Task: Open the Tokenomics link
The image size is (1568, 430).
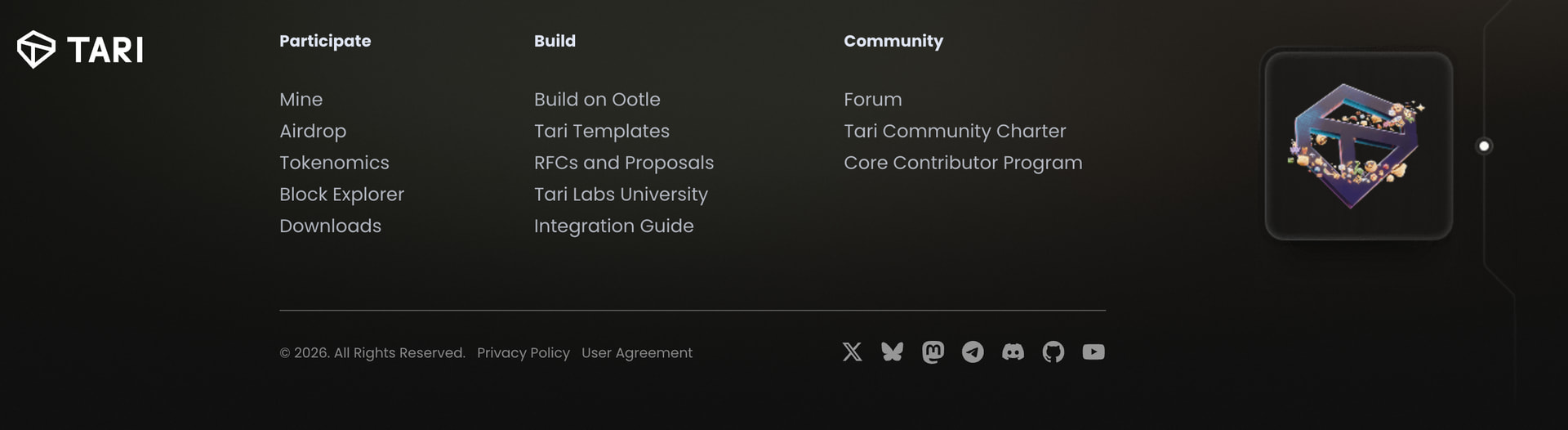Action: pos(334,163)
